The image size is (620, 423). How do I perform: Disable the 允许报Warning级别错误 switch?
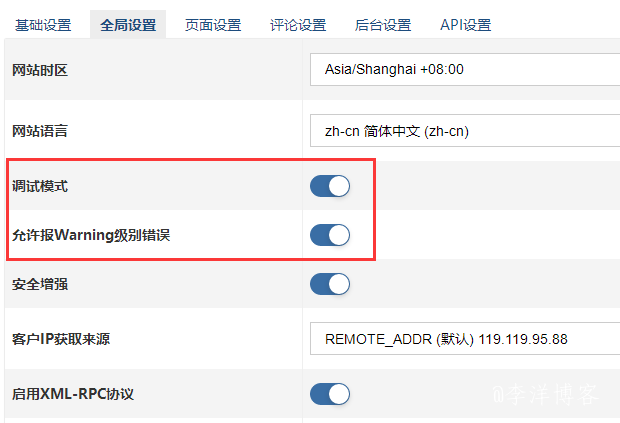pyautogui.click(x=330, y=235)
